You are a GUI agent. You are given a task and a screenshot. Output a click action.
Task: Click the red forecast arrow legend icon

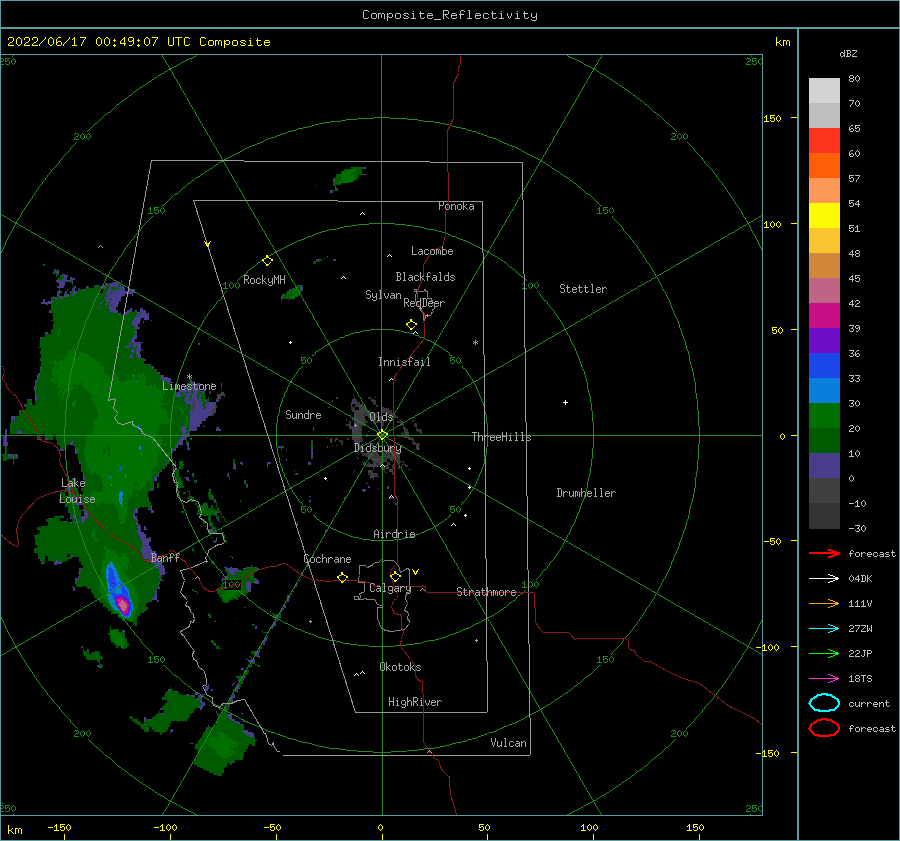pos(824,553)
